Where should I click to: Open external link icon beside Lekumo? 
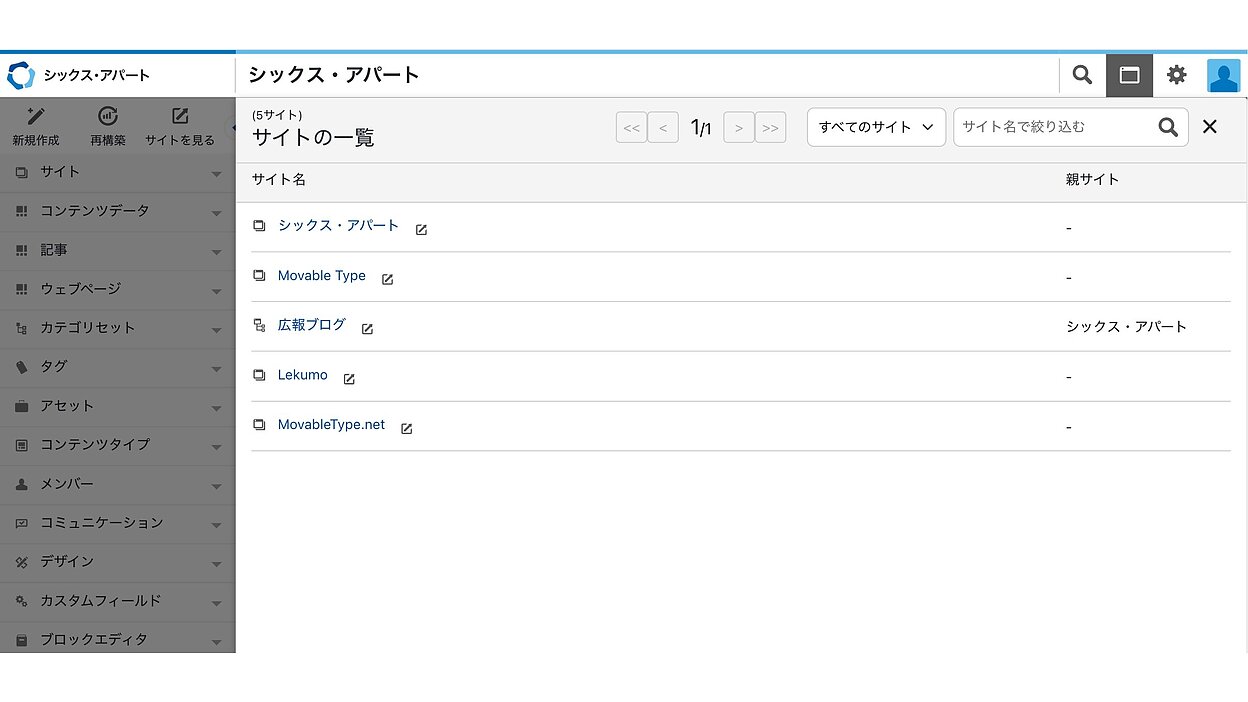(349, 379)
